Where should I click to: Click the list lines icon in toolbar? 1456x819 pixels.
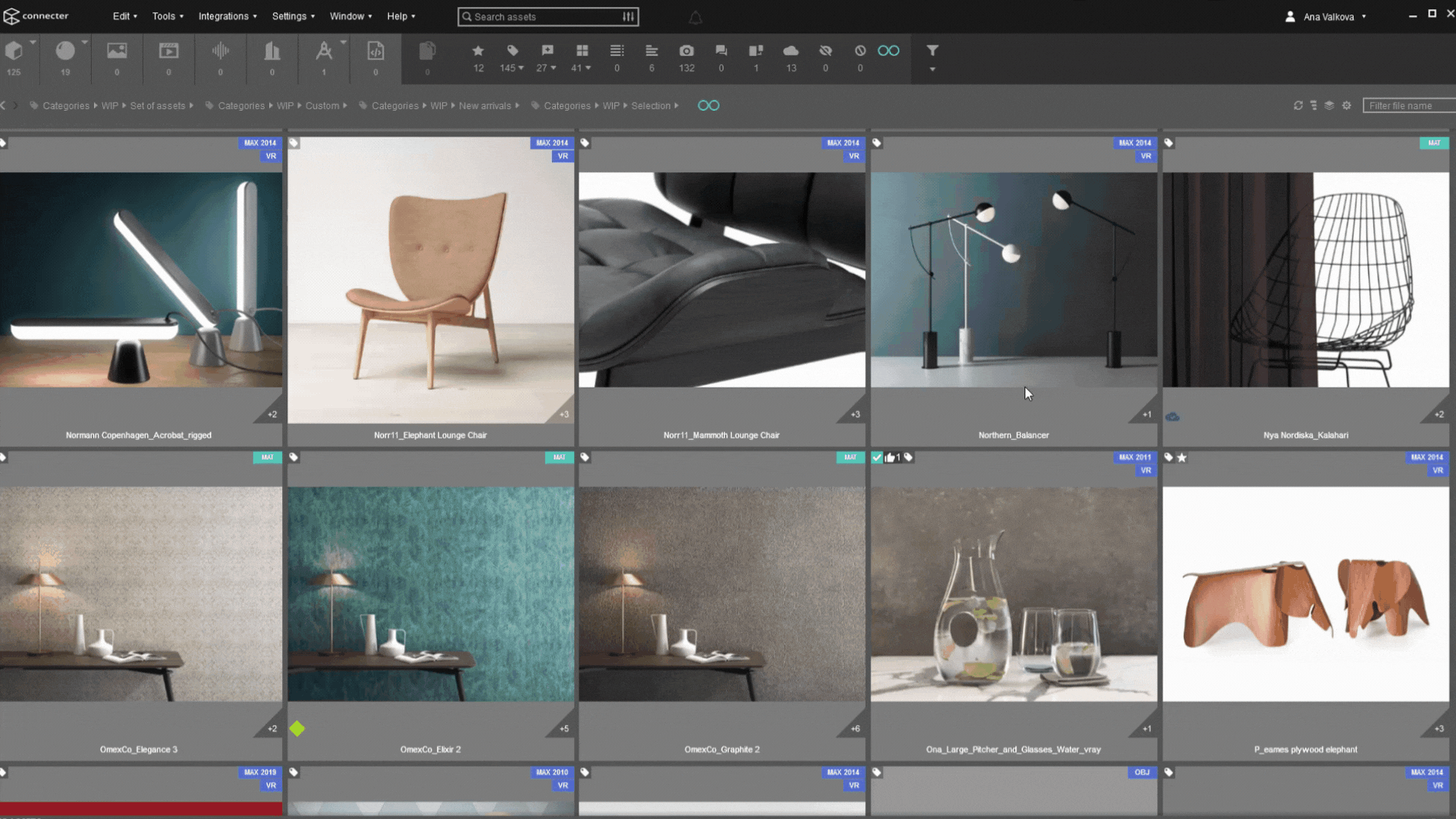pyautogui.click(x=617, y=51)
